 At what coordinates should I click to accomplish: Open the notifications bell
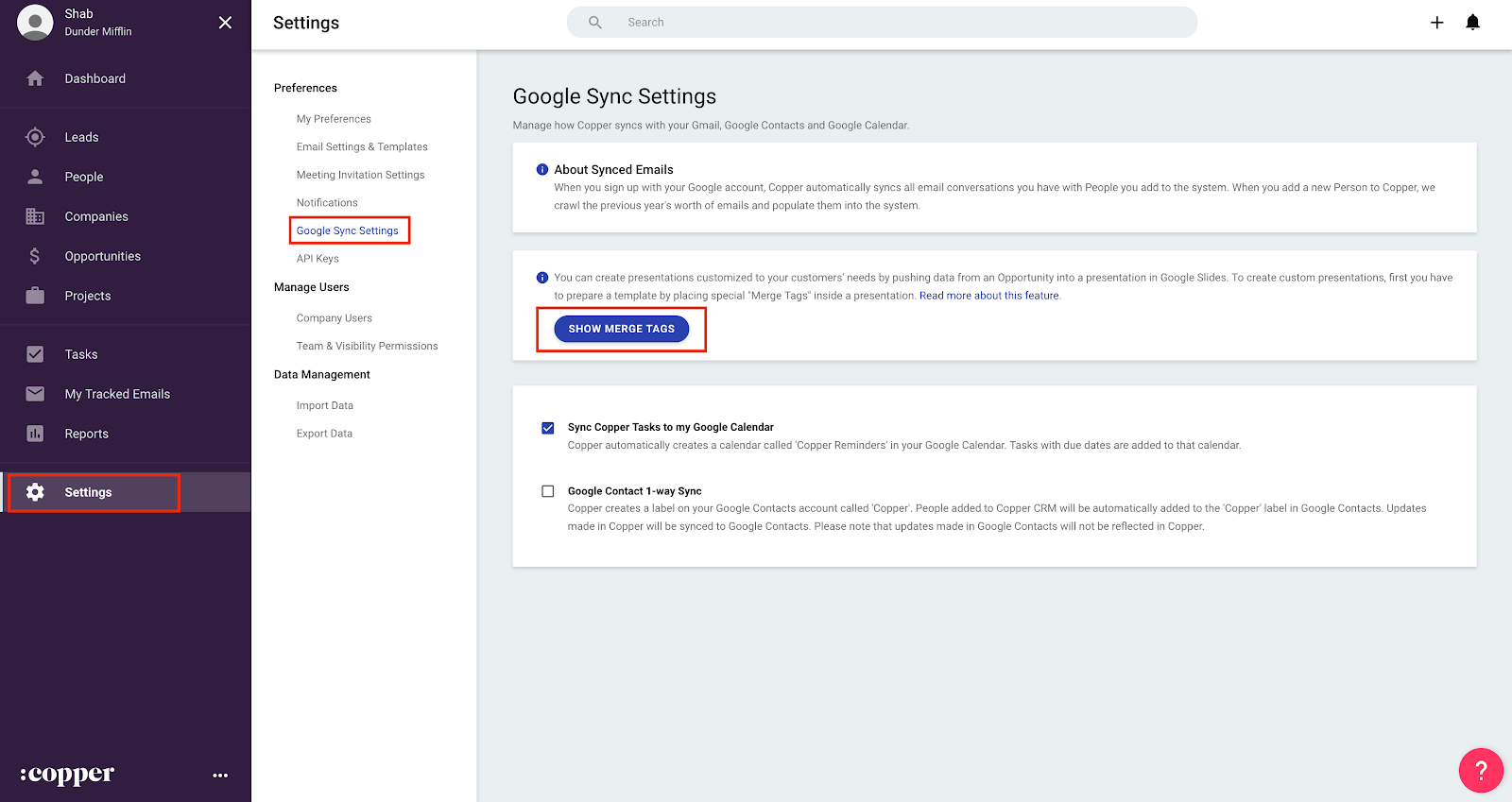1472,23
